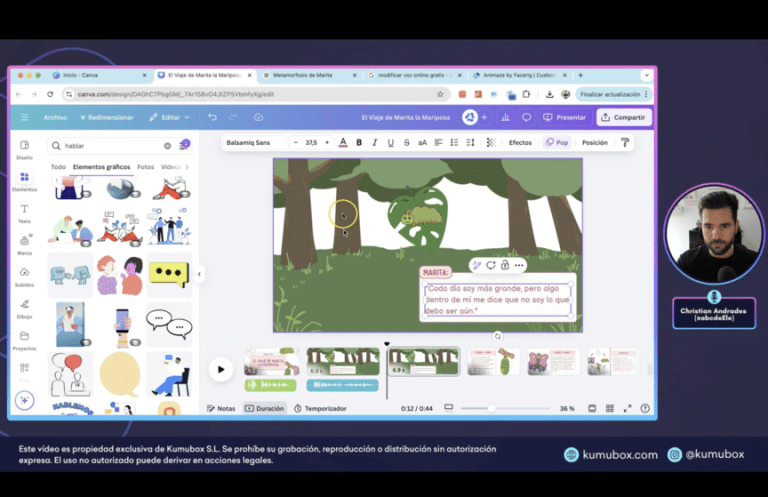This screenshot has width=768, height=497.
Task: Collapse the elements side panel
Action: coord(199,274)
